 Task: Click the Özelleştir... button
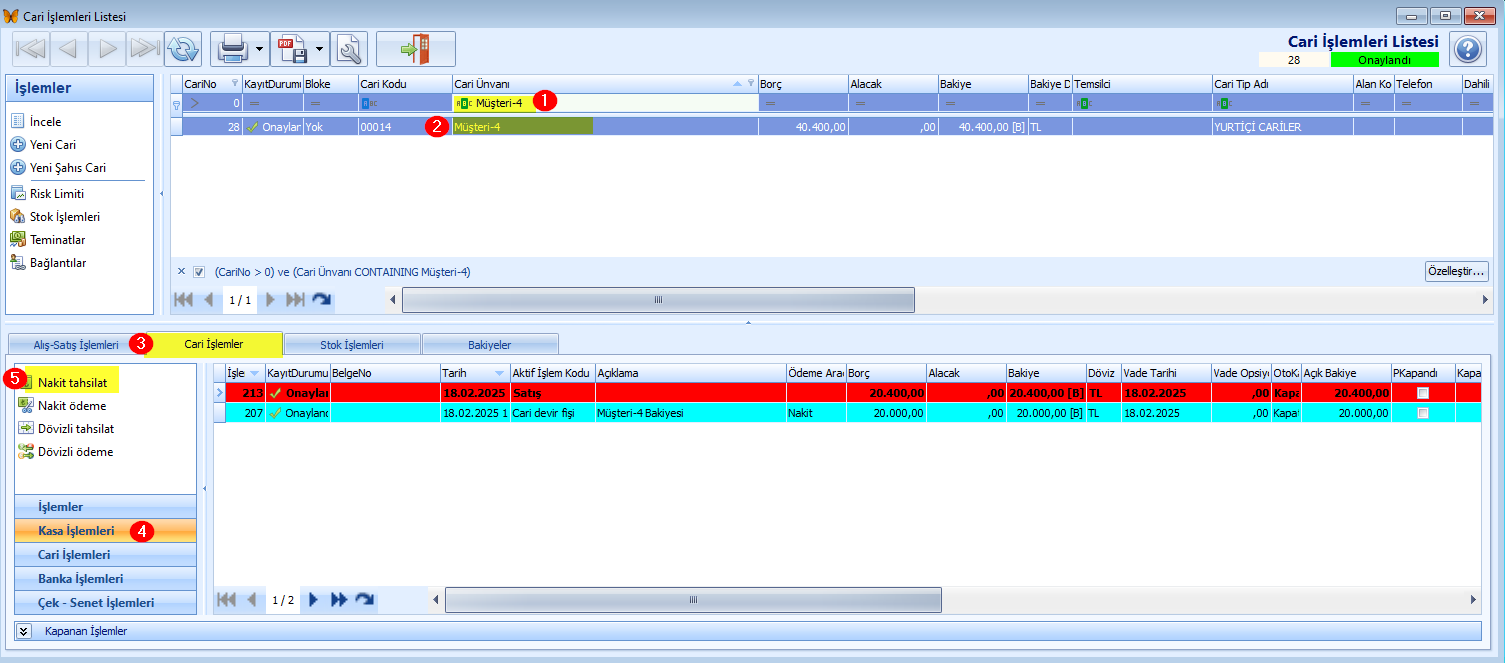[1456, 271]
